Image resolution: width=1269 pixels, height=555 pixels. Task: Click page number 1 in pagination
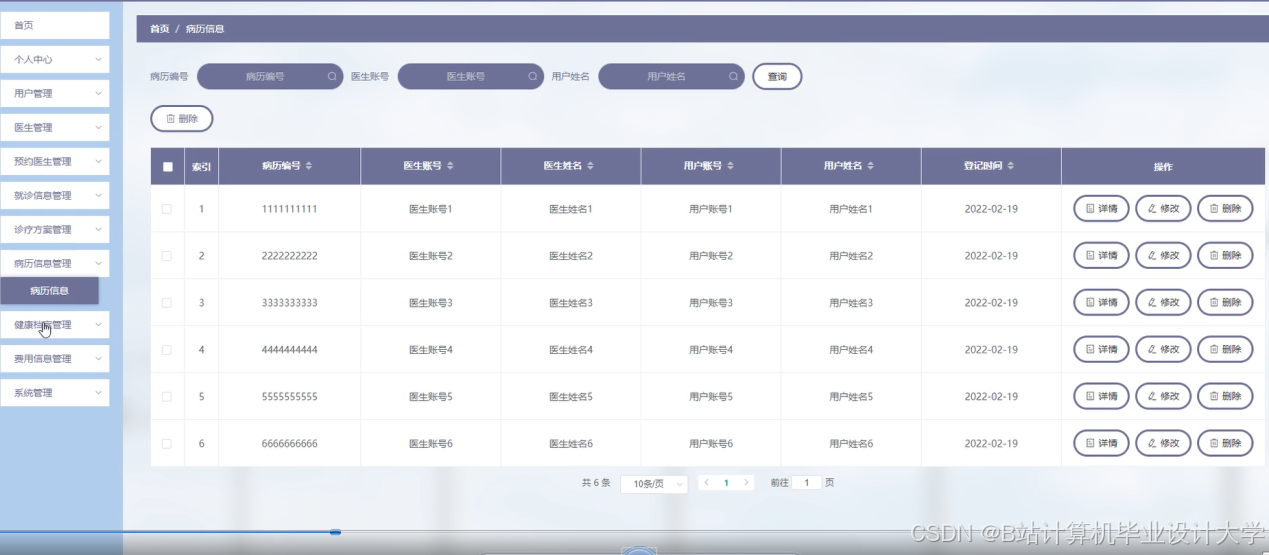point(726,483)
